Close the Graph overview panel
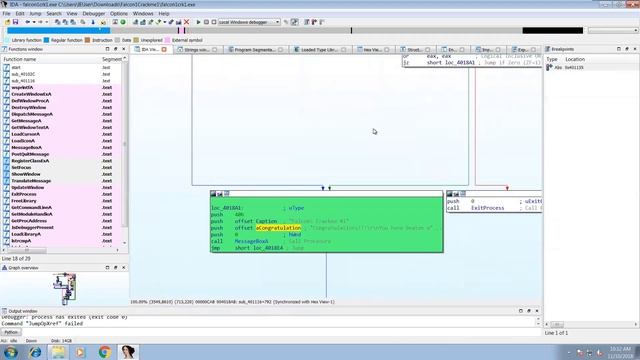 tap(124, 268)
